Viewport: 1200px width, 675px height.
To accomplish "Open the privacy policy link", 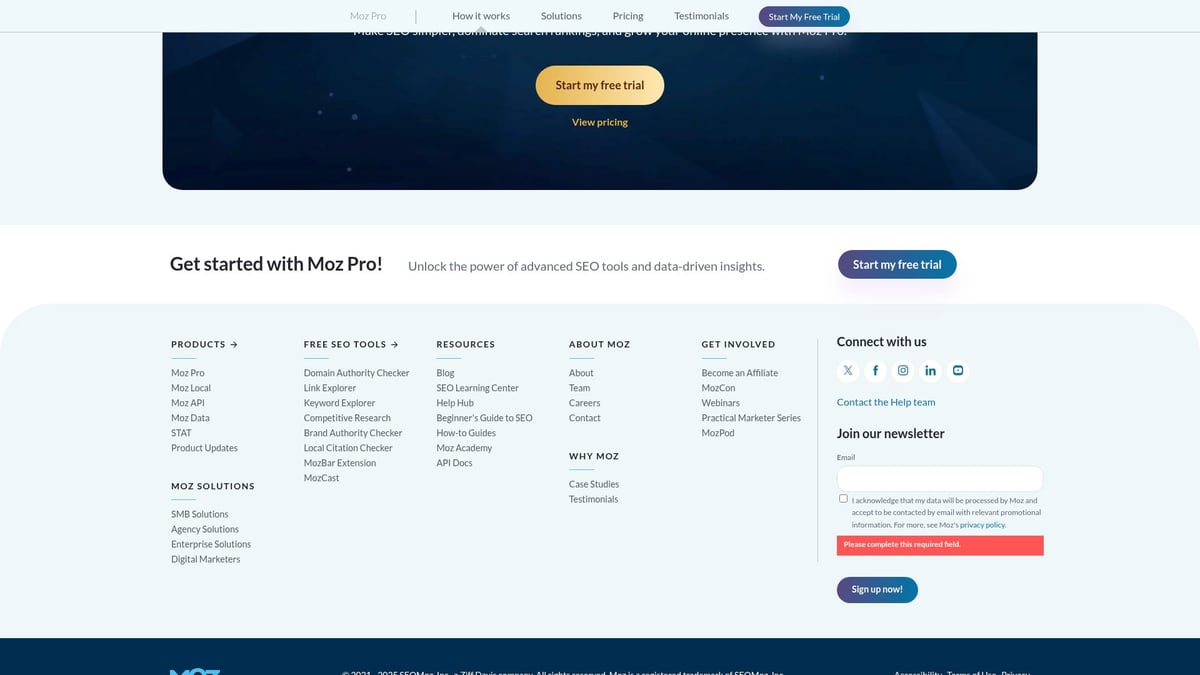I will point(982,525).
